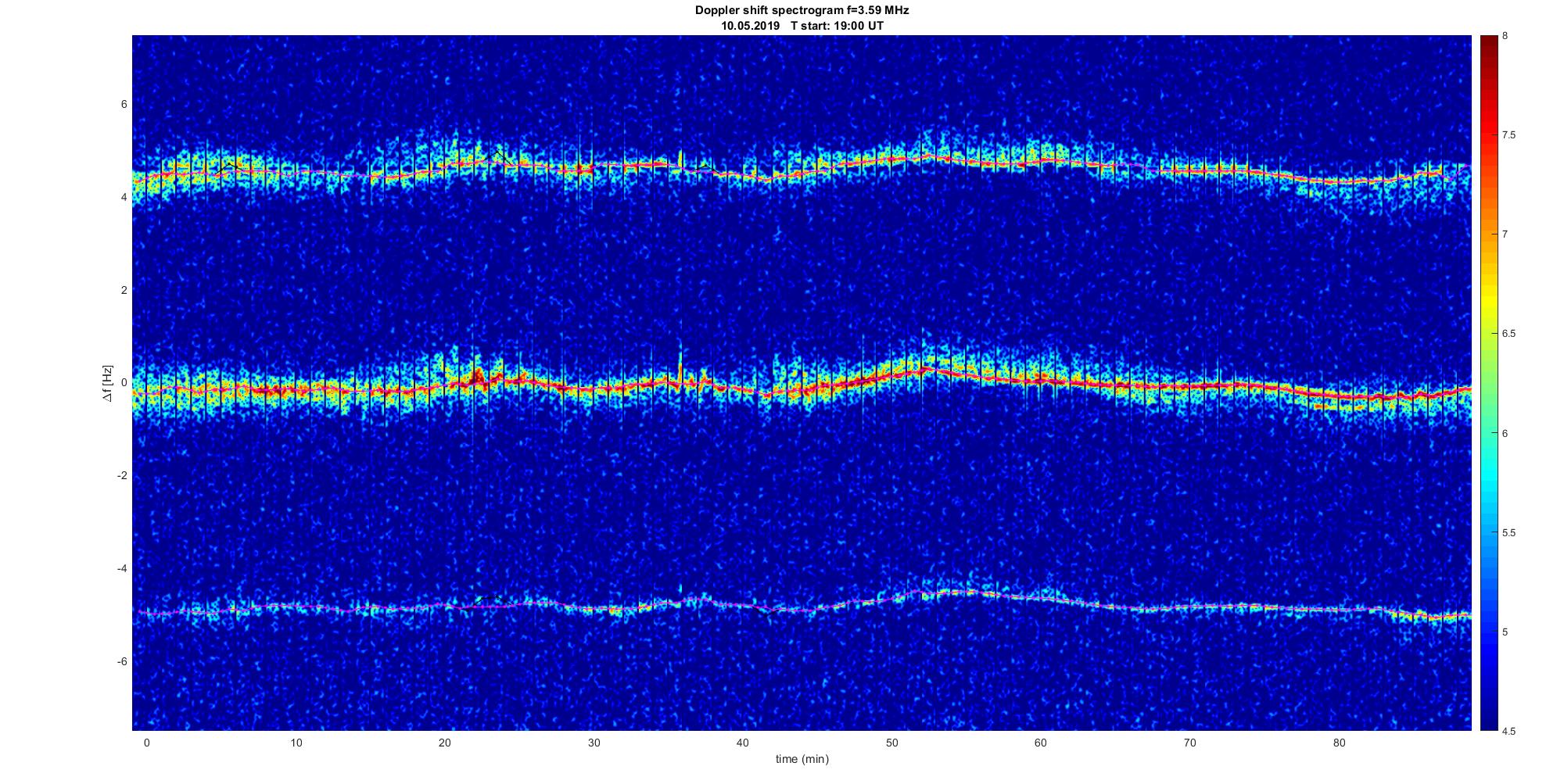Click the y-axis tick label 2
This screenshot has width=1564, height=784.
pos(124,290)
